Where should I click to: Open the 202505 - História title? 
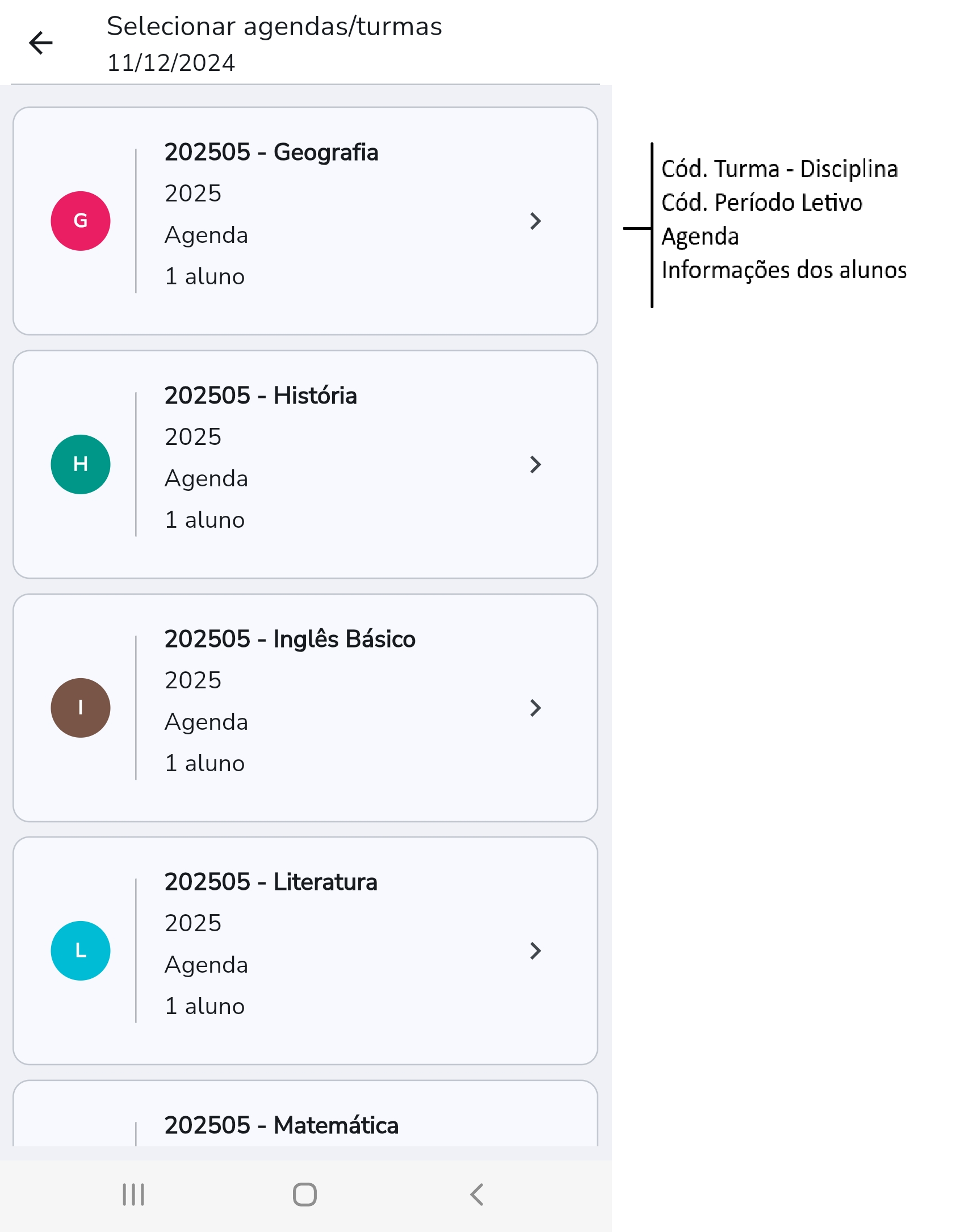click(261, 396)
